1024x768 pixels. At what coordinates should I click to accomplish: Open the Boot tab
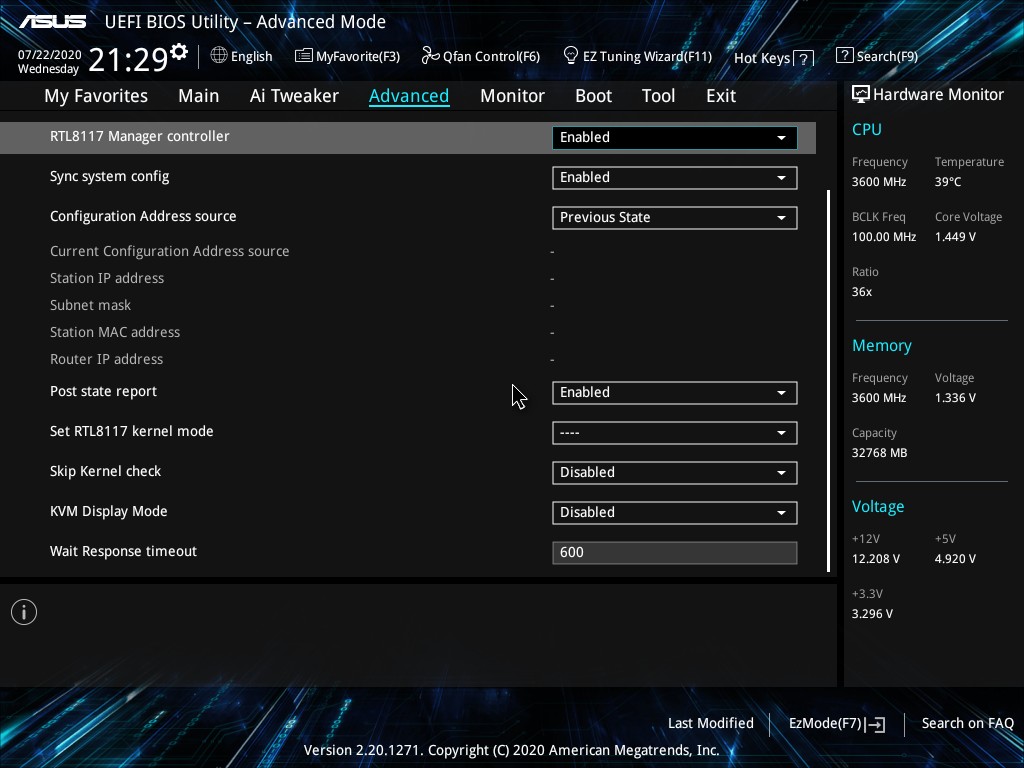pyautogui.click(x=593, y=96)
